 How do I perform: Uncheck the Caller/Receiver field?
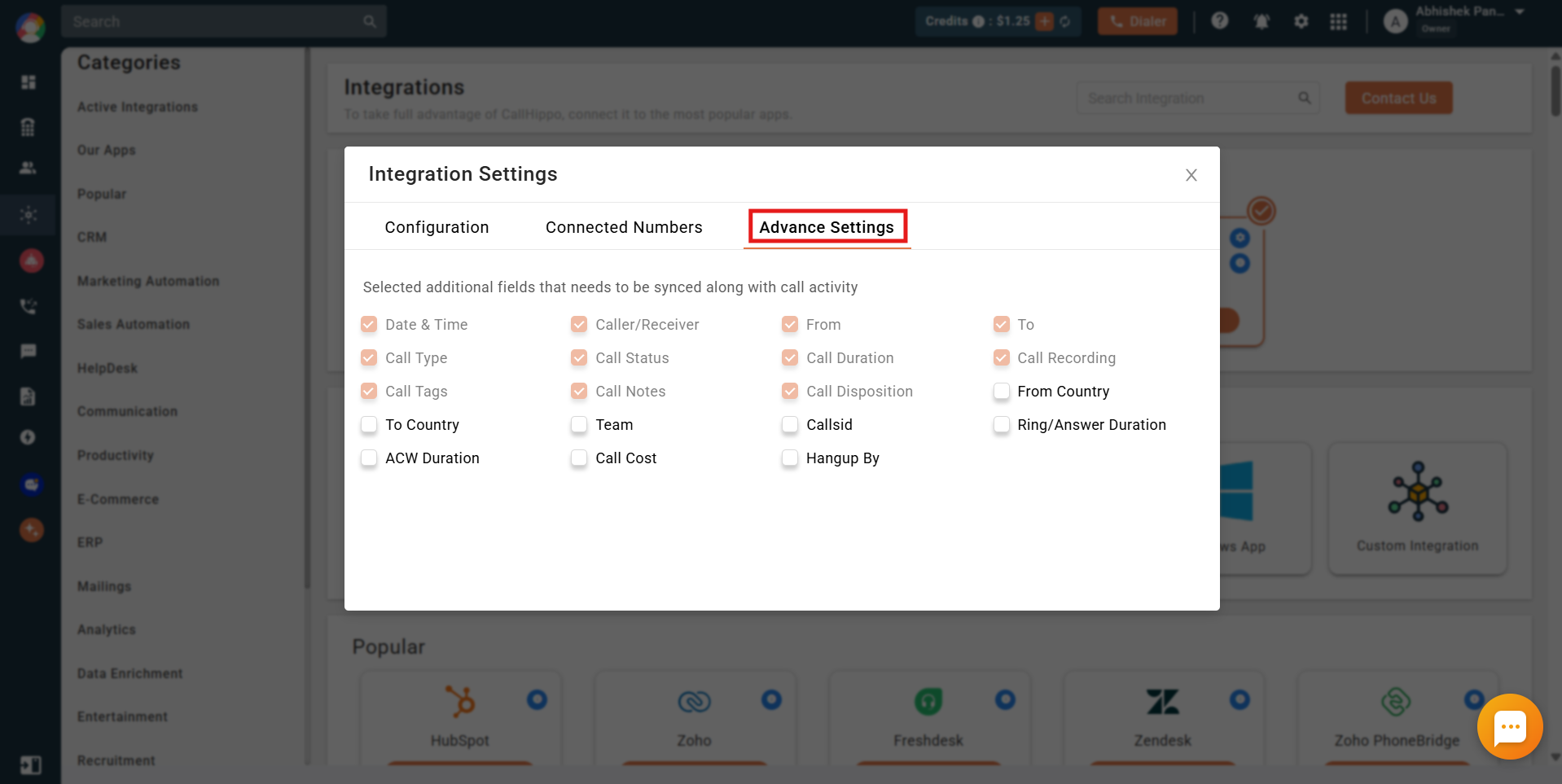click(x=579, y=325)
